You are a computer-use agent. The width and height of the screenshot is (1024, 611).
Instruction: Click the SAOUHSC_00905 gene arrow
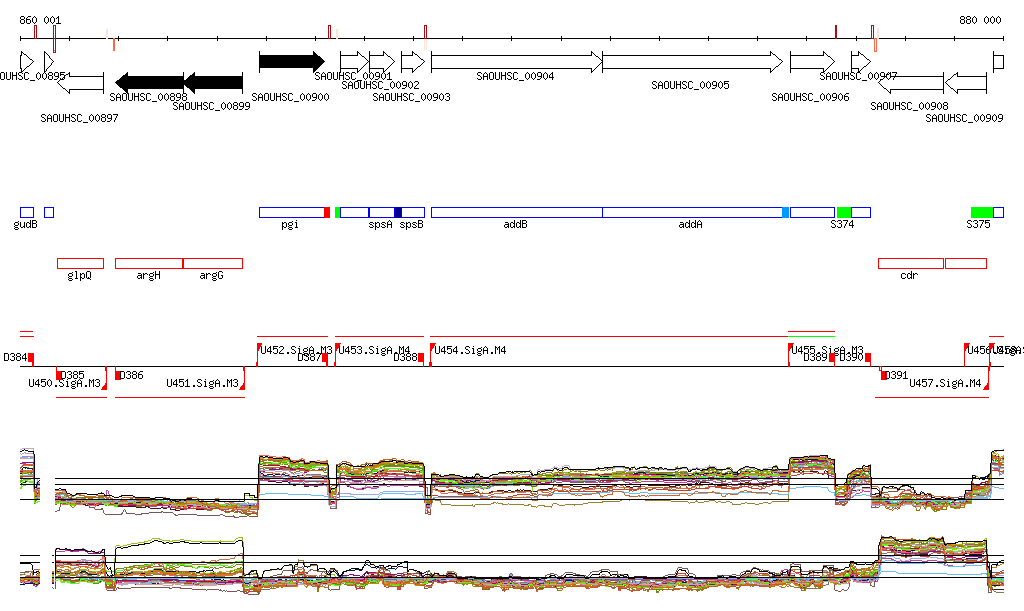(692, 62)
